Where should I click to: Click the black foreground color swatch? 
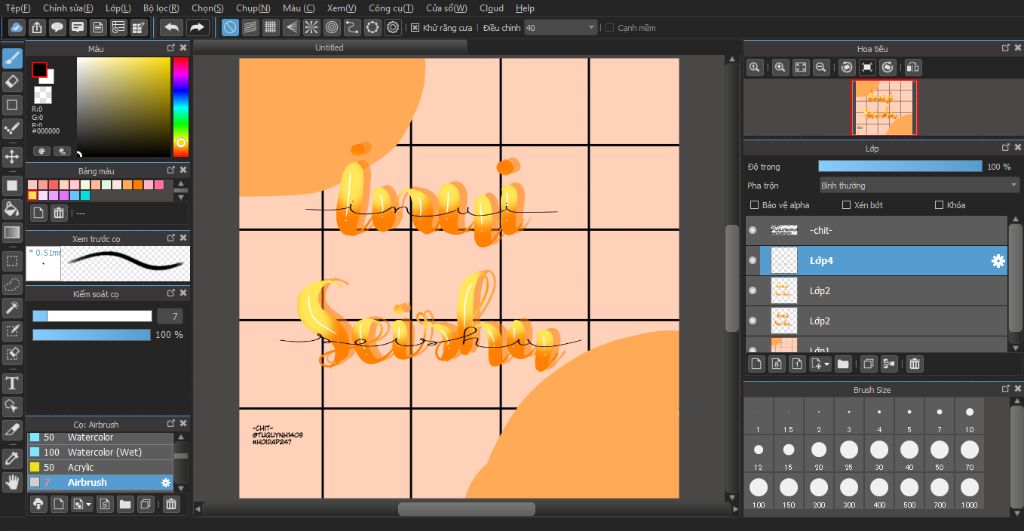point(39,70)
